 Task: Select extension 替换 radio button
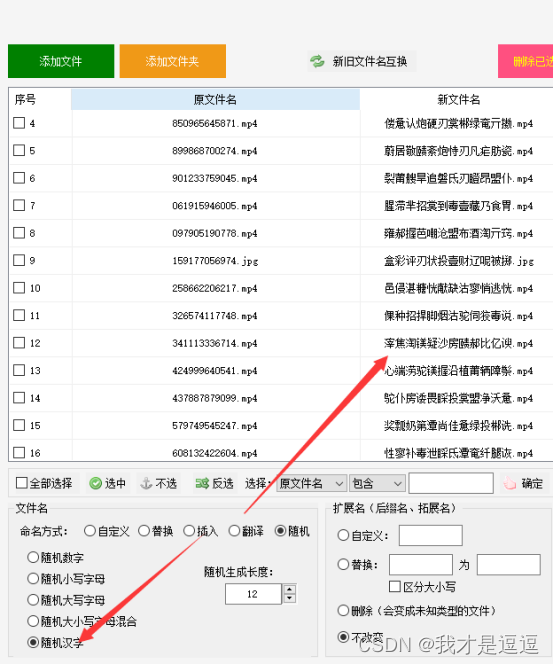click(343, 564)
